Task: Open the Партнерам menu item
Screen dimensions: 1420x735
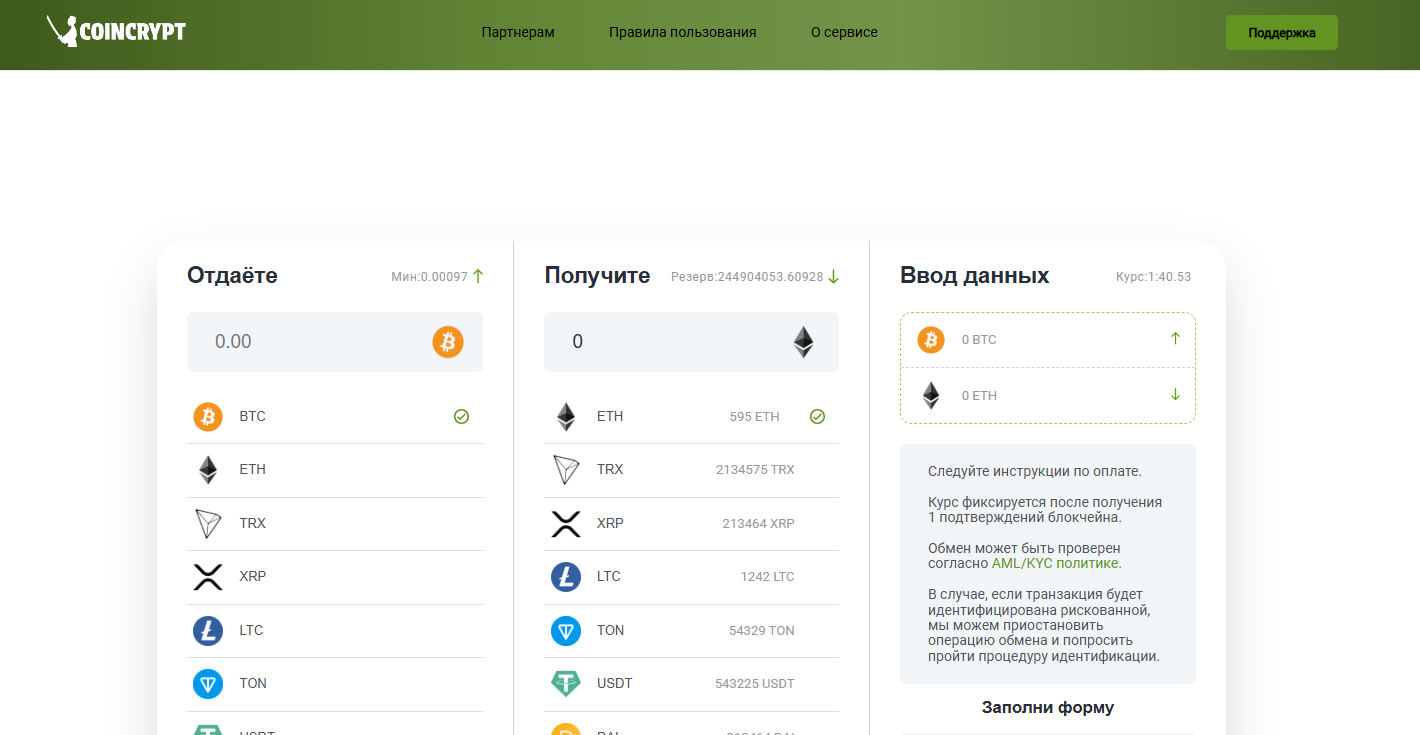Action: click(518, 33)
